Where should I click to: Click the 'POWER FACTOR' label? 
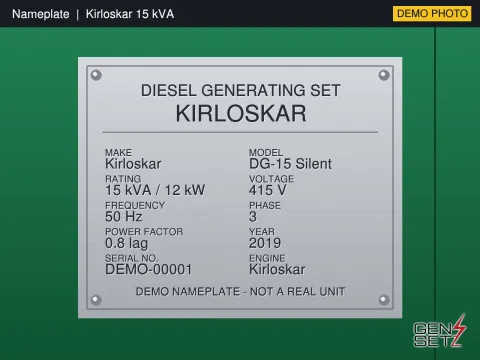[144, 232]
